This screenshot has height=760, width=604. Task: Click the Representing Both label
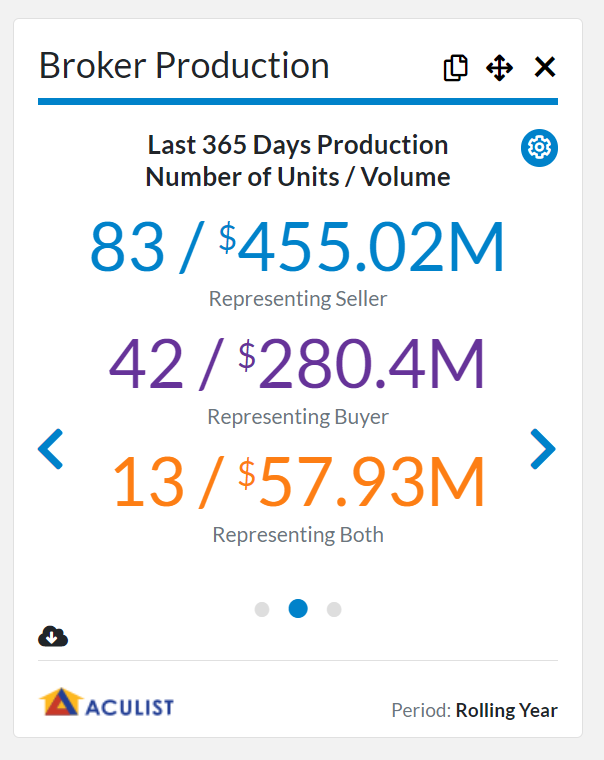pyautogui.click(x=298, y=535)
